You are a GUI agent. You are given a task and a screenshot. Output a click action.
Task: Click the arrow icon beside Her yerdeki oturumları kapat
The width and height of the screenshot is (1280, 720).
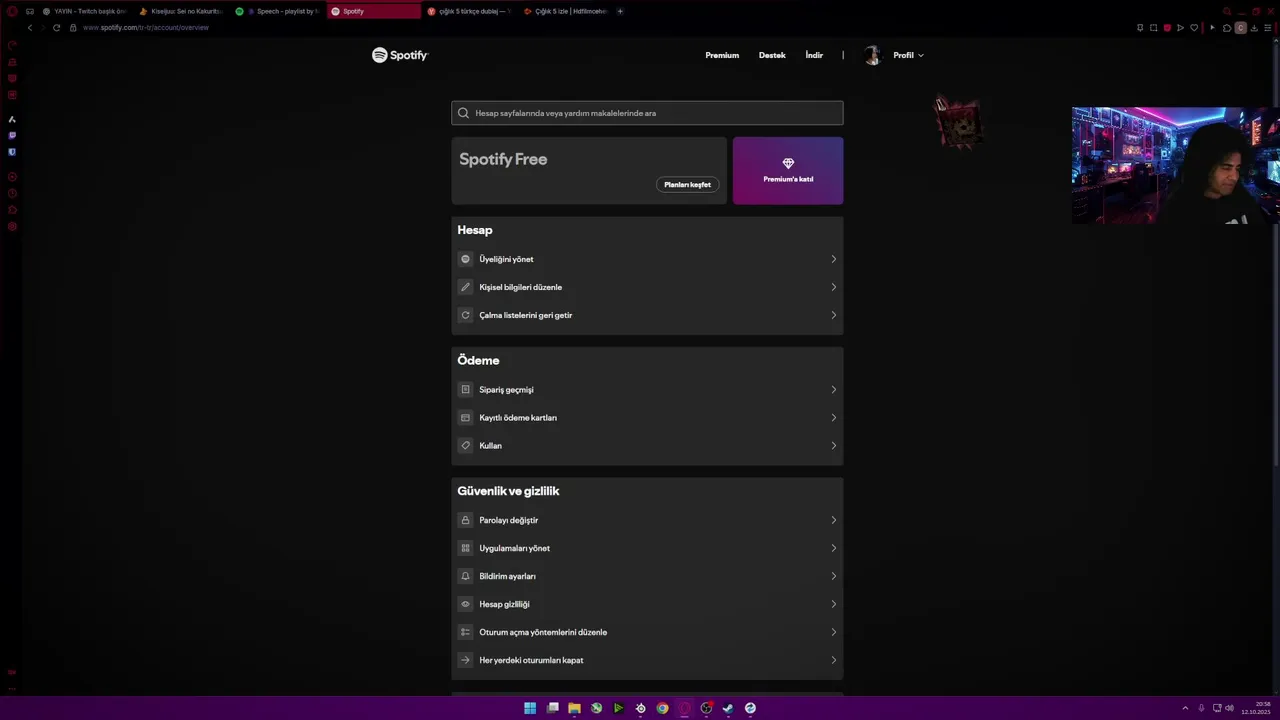pyautogui.click(x=465, y=660)
